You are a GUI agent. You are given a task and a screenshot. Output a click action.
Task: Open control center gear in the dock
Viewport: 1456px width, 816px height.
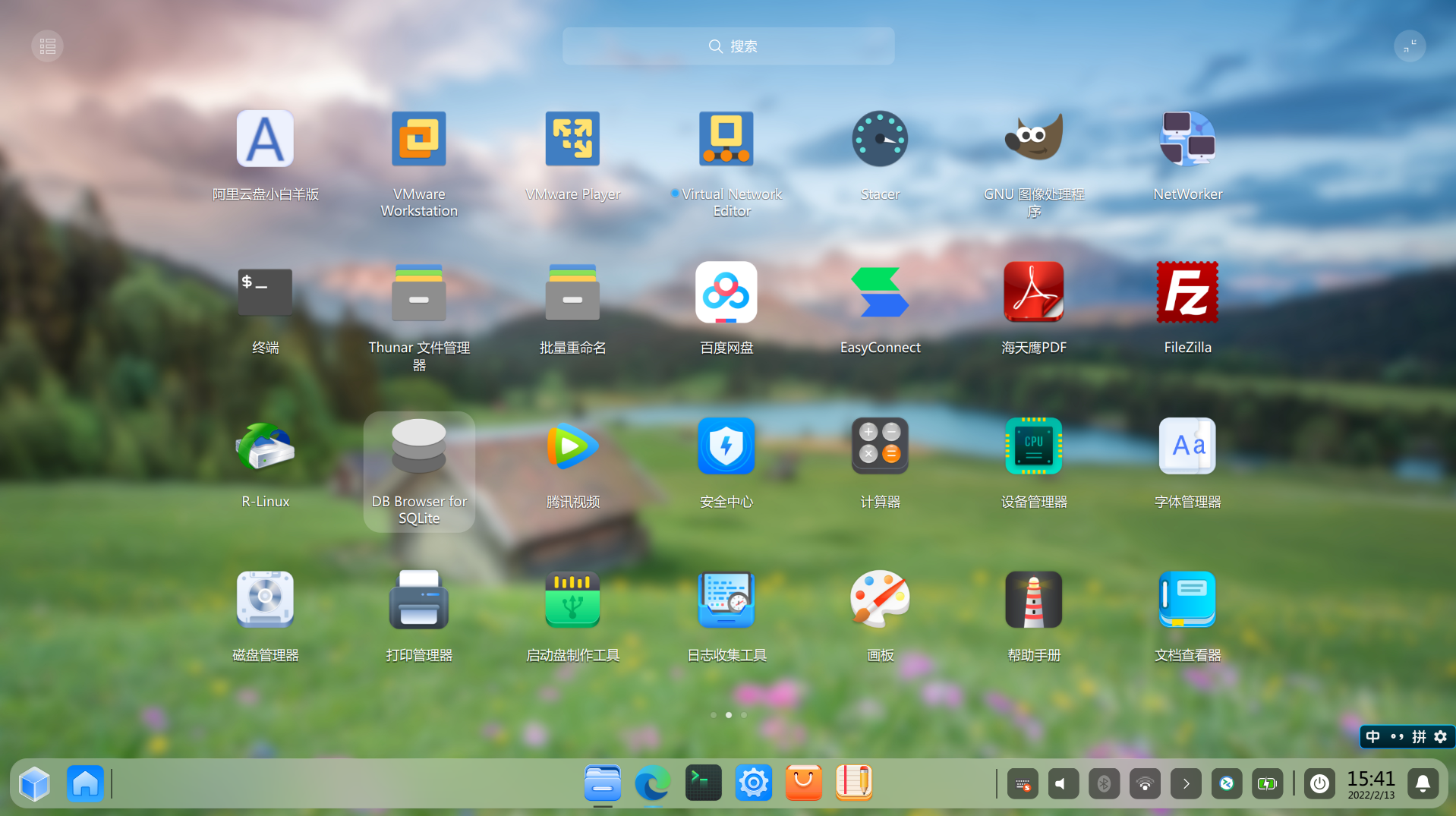pos(754,783)
